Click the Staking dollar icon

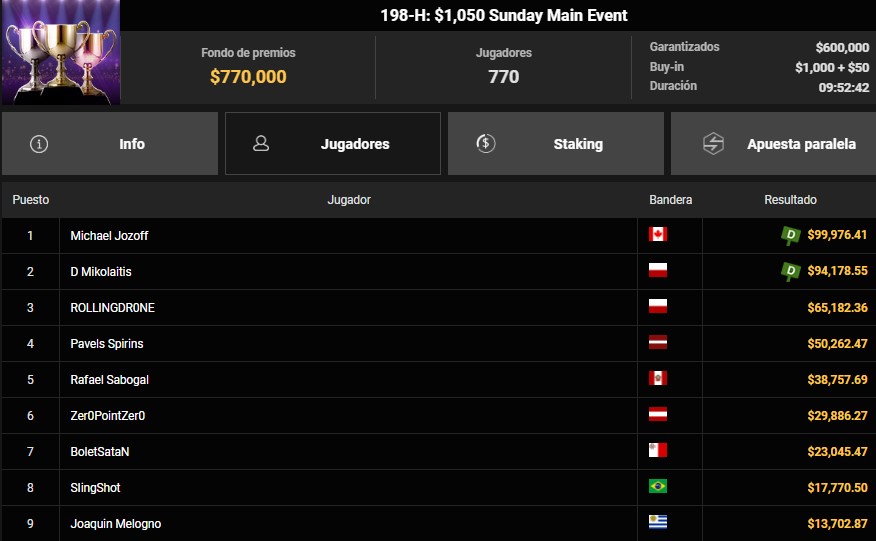(485, 144)
